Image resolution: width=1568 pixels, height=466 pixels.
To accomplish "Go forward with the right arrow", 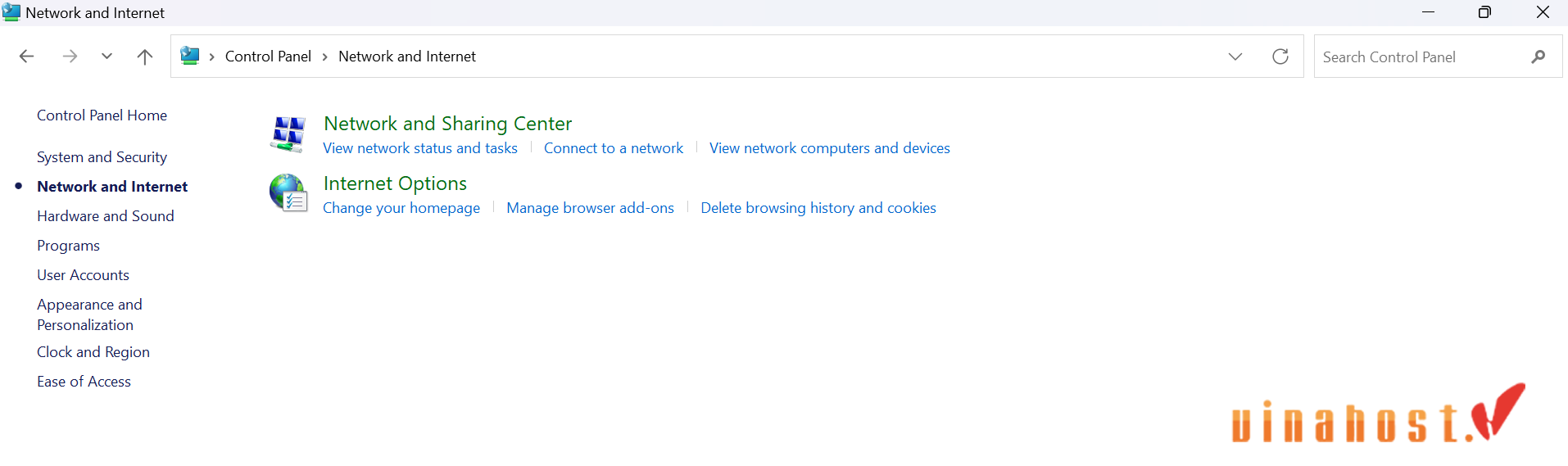I will [x=70, y=57].
